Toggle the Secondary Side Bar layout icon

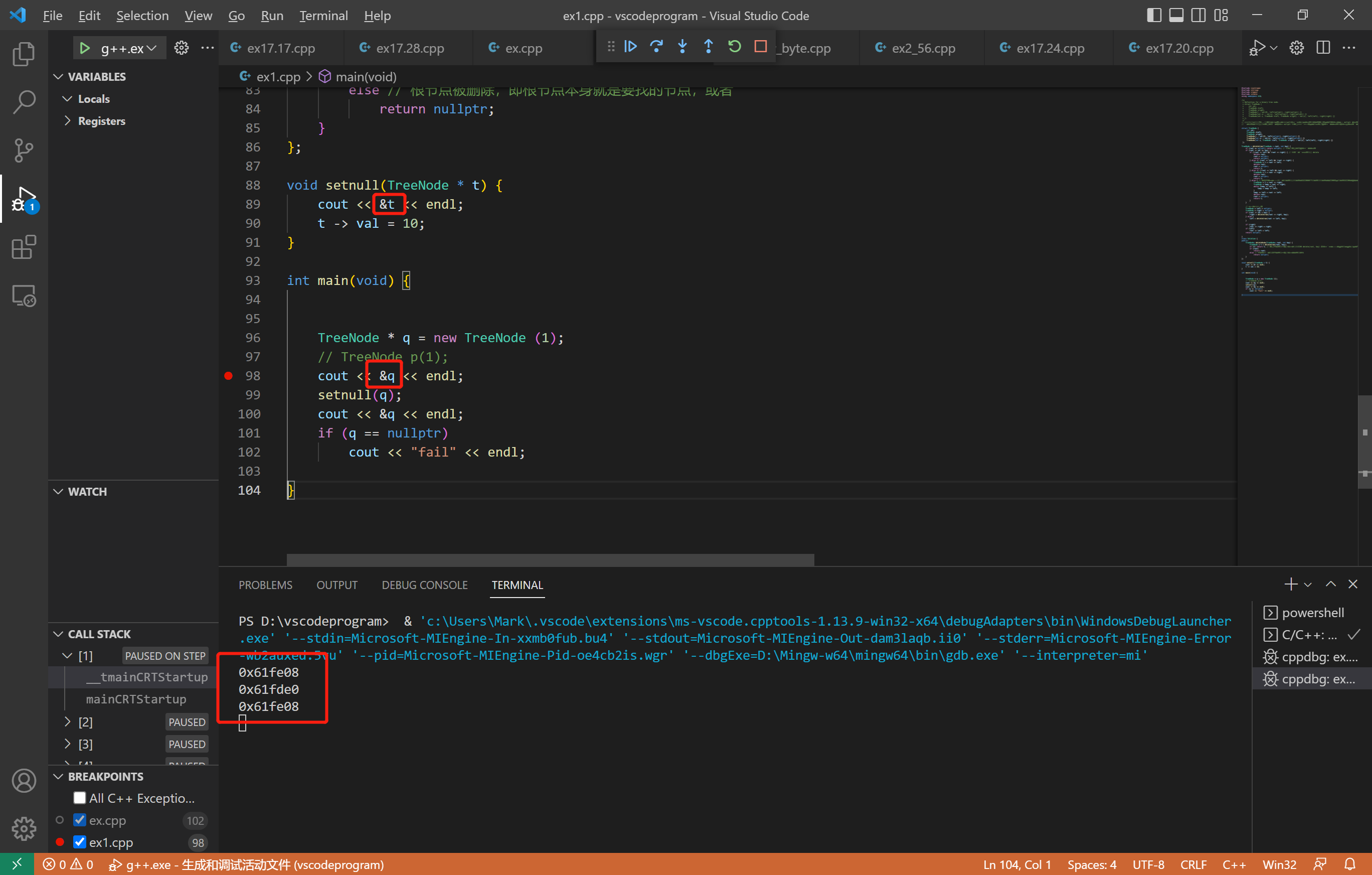tap(1198, 16)
